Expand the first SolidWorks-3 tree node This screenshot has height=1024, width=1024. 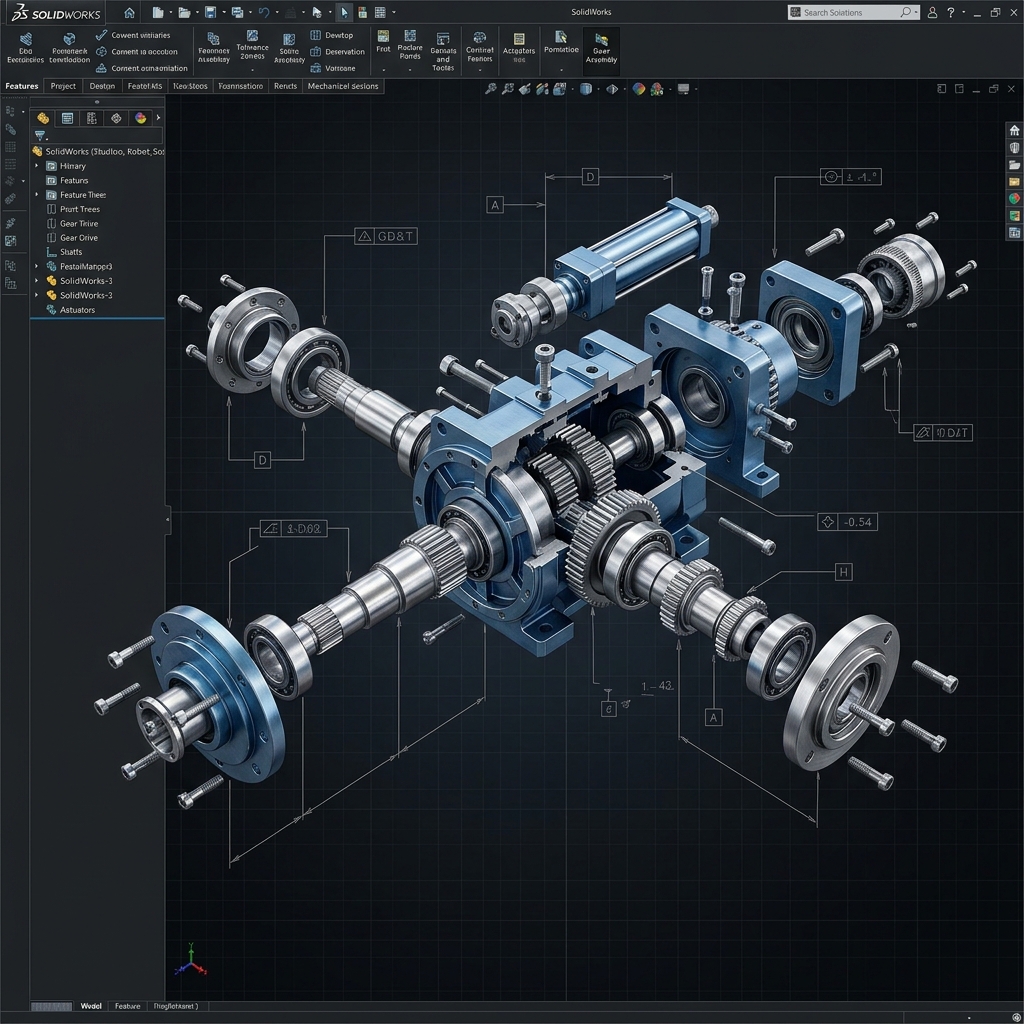(x=37, y=281)
